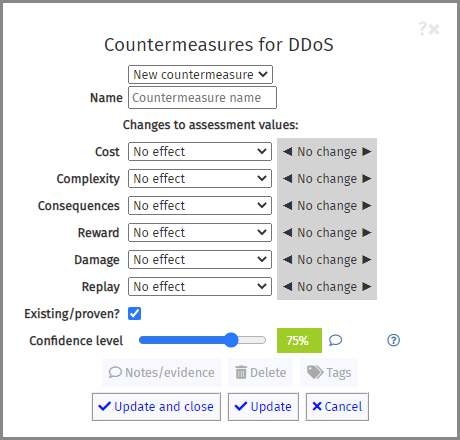Open the Replay effect dropdown
The width and height of the screenshot is (460, 440).
tap(200, 286)
